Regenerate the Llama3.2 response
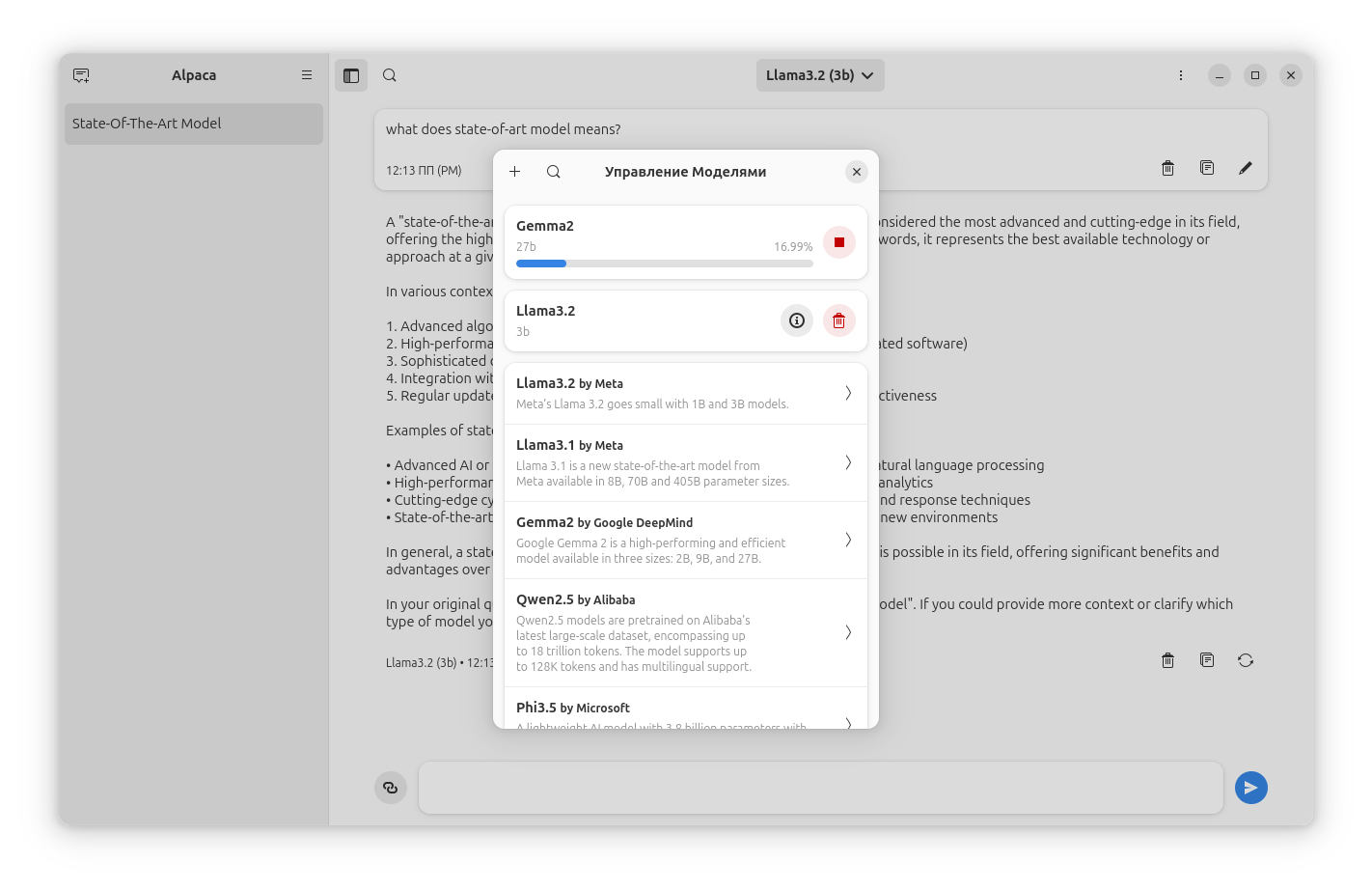The image size is (1372, 890). (x=1245, y=660)
